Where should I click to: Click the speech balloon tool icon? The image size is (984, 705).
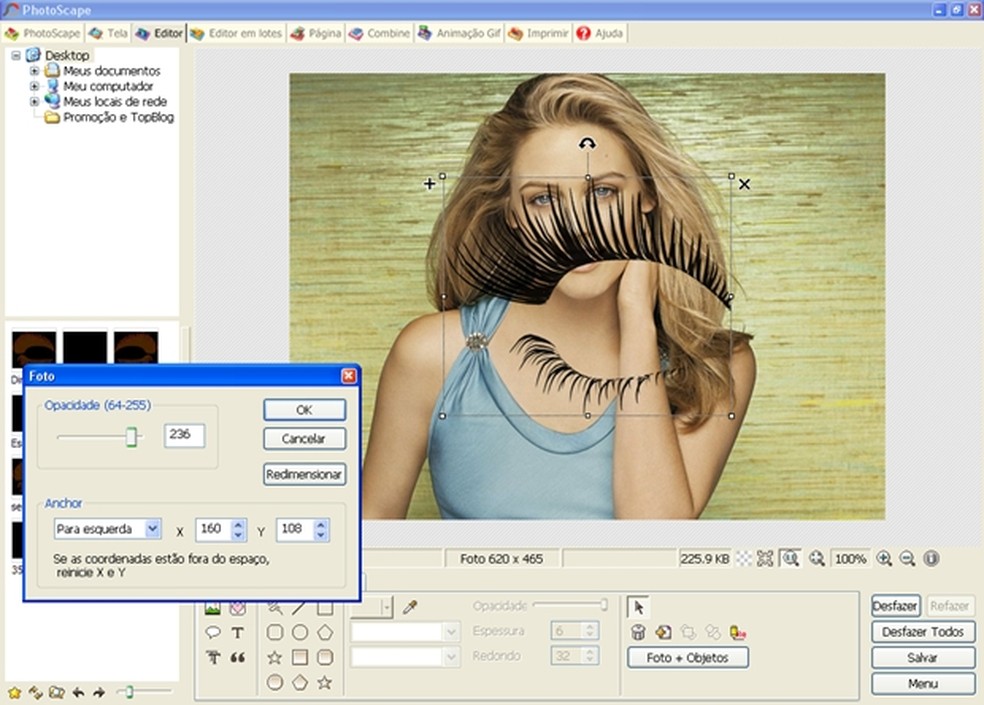[213, 633]
